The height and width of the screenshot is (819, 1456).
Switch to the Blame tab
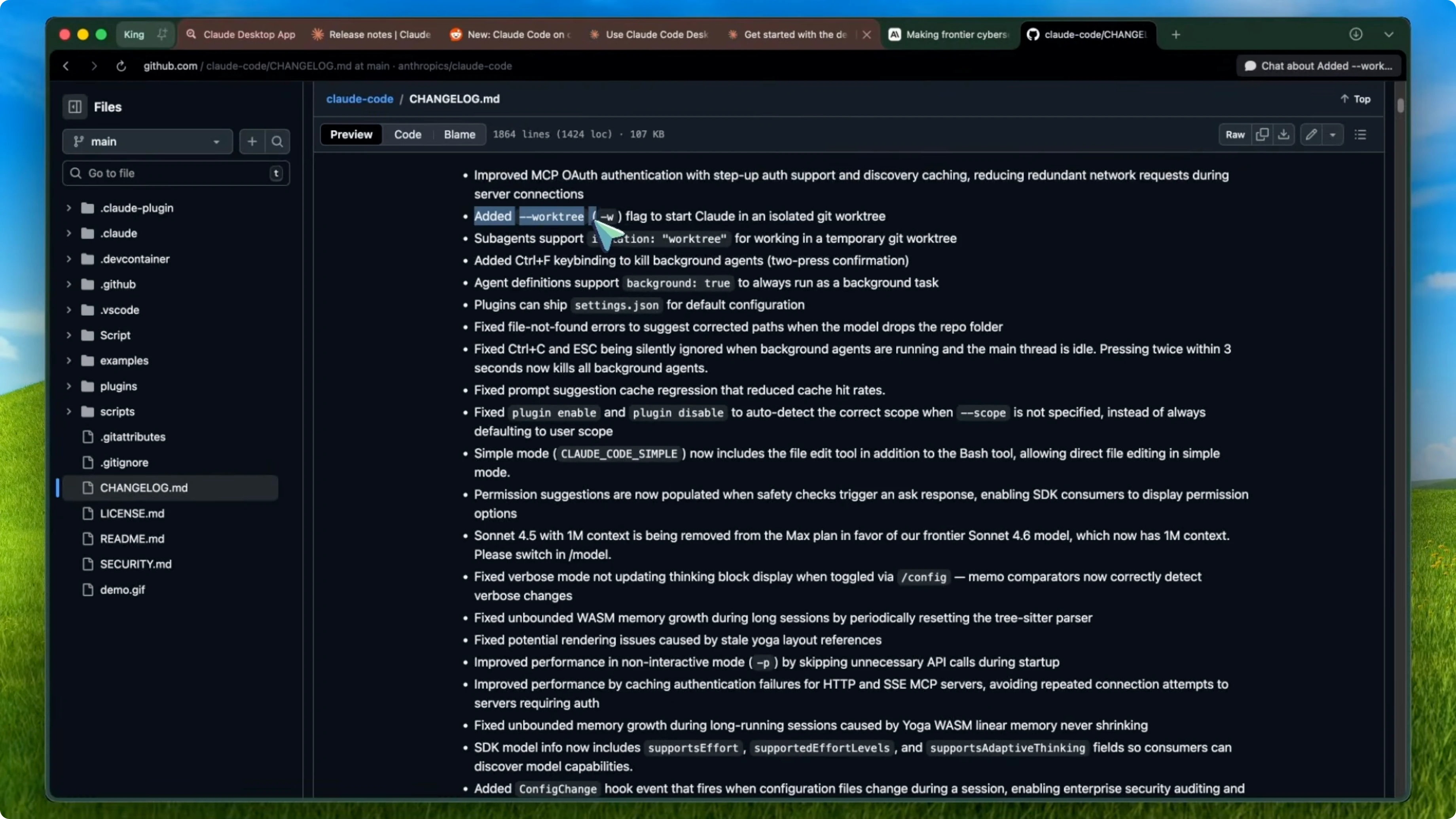[459, 135]
